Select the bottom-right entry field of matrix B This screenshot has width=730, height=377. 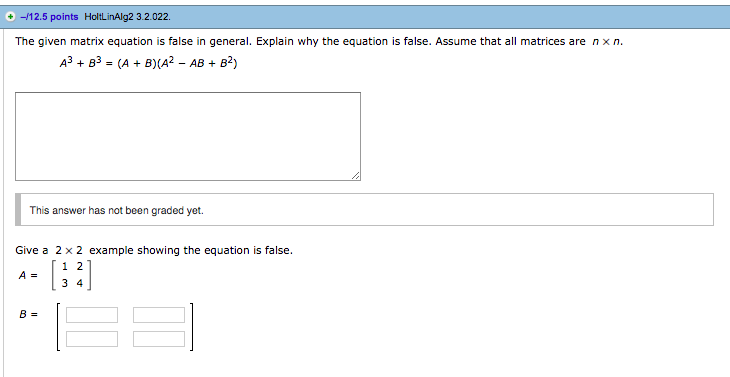pyautogui.click(x=159, y=339)
